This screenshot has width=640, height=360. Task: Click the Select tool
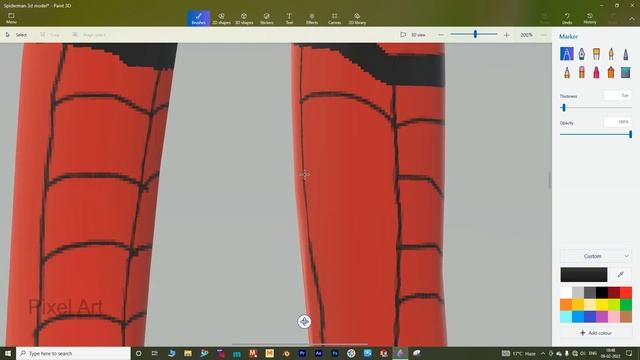pyautogui.click(x=16, y=35)
